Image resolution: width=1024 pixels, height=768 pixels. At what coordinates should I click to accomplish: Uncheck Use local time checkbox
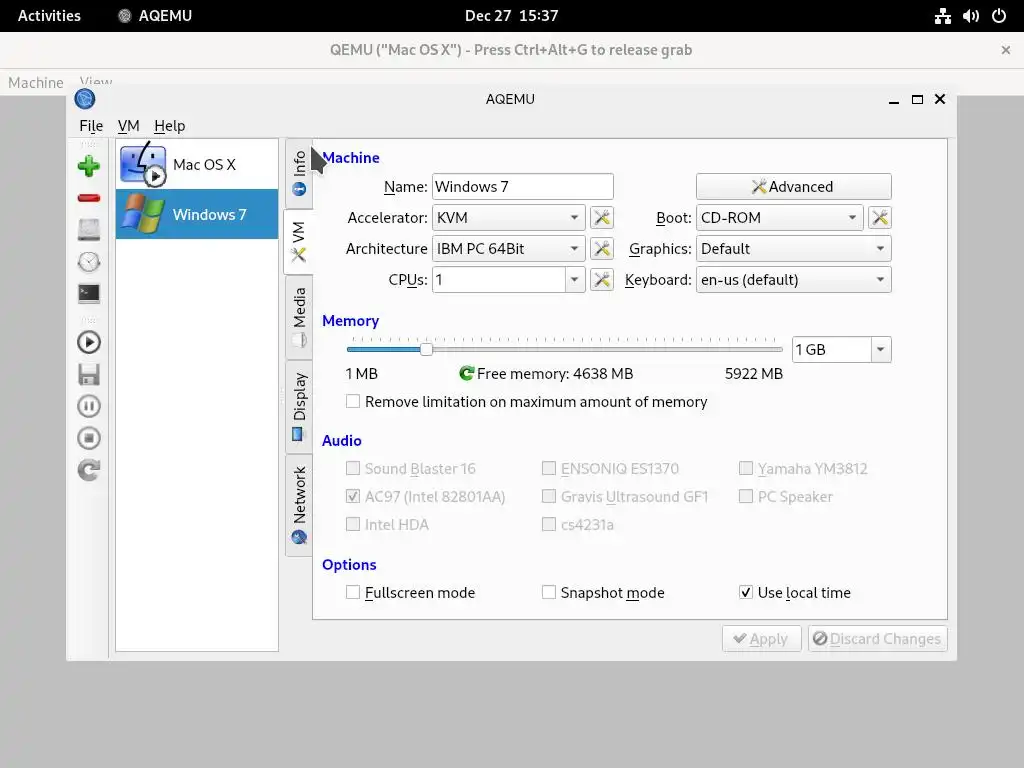pyautogui.click(x=746, y=592)
